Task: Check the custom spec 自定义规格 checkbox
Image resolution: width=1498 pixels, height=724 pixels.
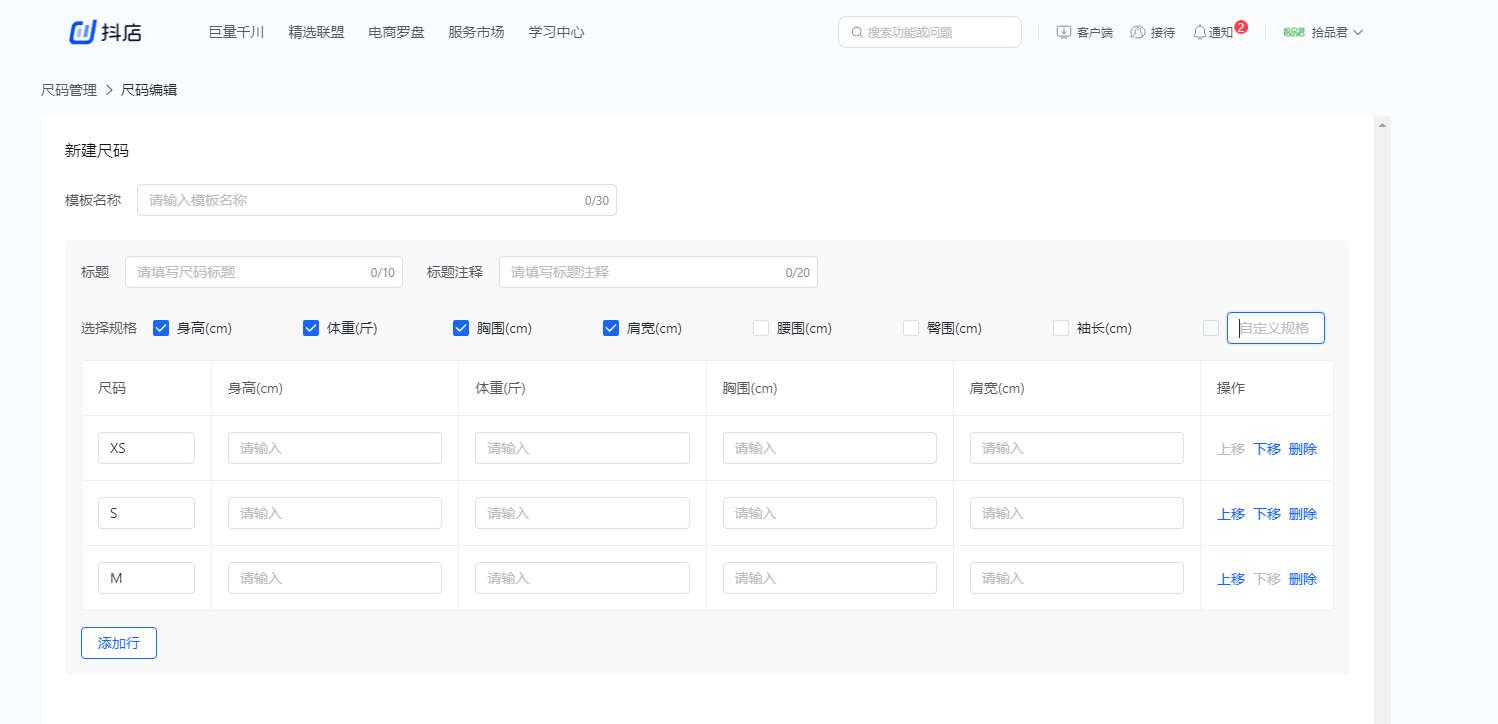Action: (1211, 328)
